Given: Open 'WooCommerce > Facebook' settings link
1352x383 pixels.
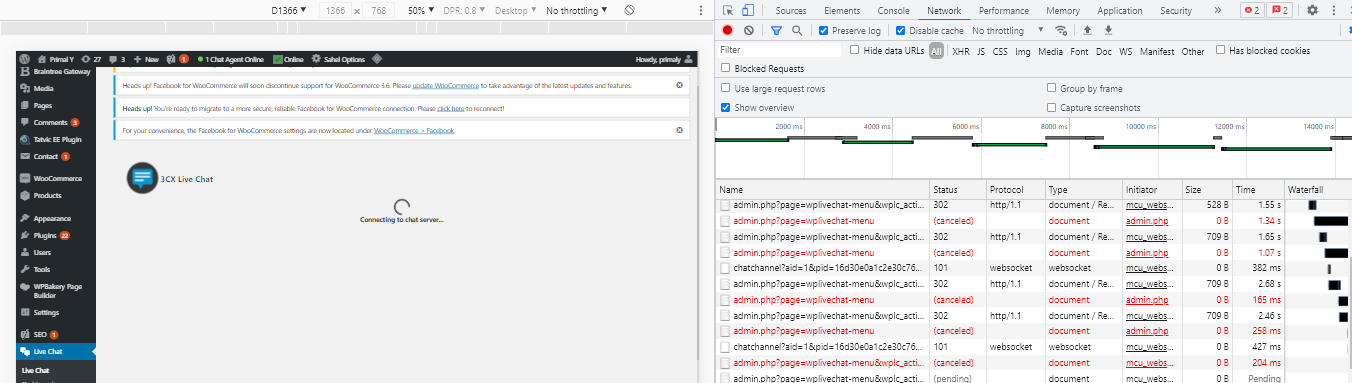Looking at the screenshot, I should click(x=414, y=130).
